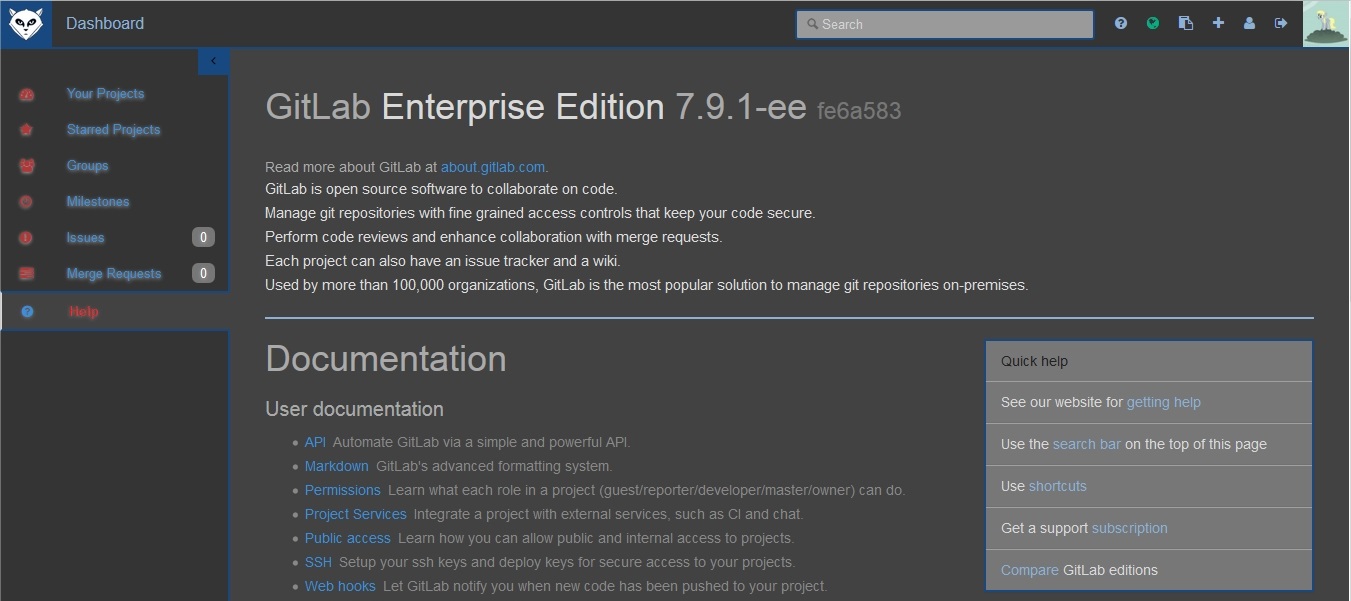Go to Starred Projects
The image size is (1351, 601).
[113, 130]
